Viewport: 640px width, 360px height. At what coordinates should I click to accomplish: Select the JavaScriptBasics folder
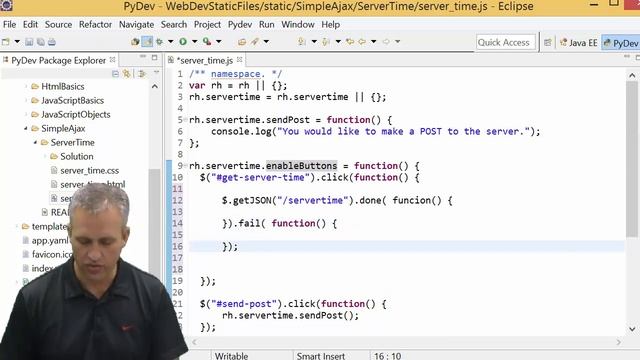click(x=72, y=100)
